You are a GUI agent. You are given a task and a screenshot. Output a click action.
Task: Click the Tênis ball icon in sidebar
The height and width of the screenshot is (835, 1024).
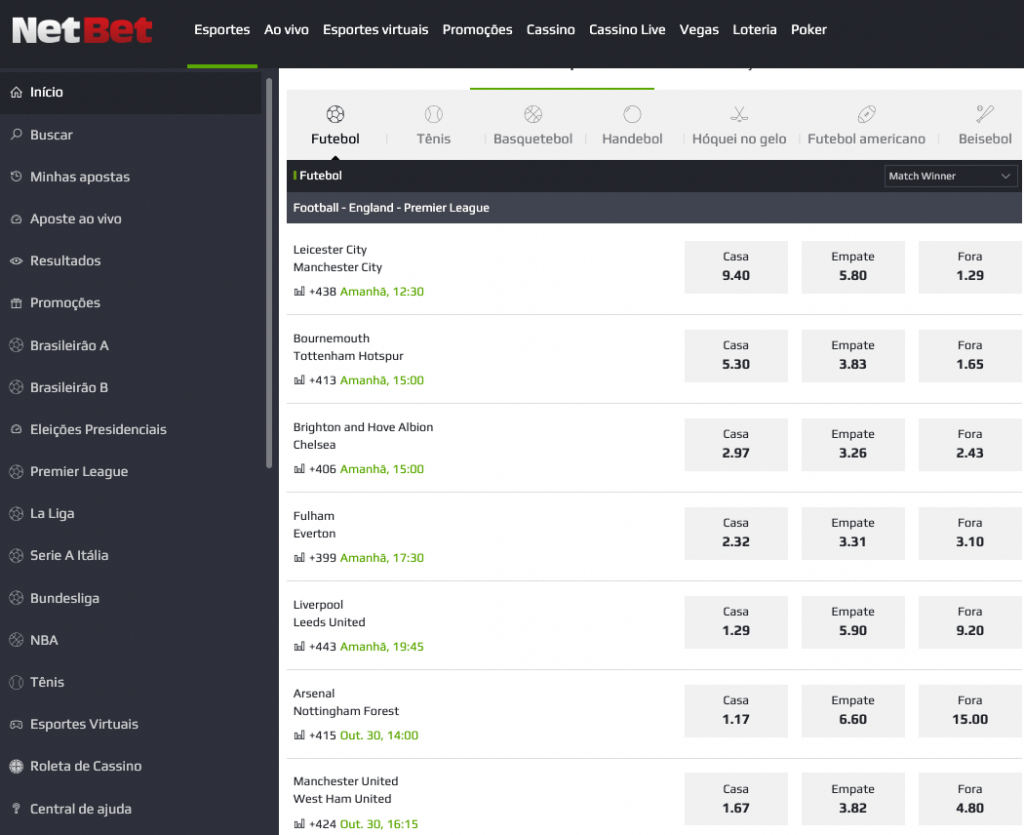[x=16, y=682]
